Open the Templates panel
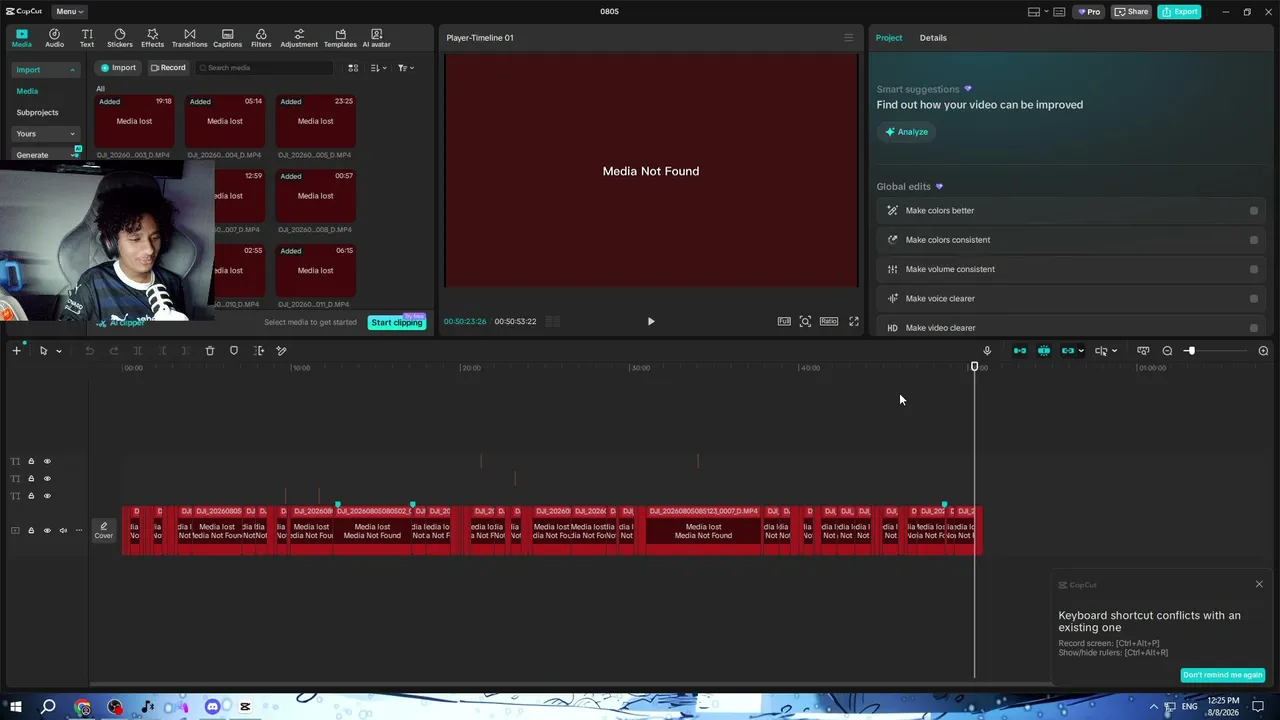The width and height of the screenshot is (1280, 720). point(340,38)
